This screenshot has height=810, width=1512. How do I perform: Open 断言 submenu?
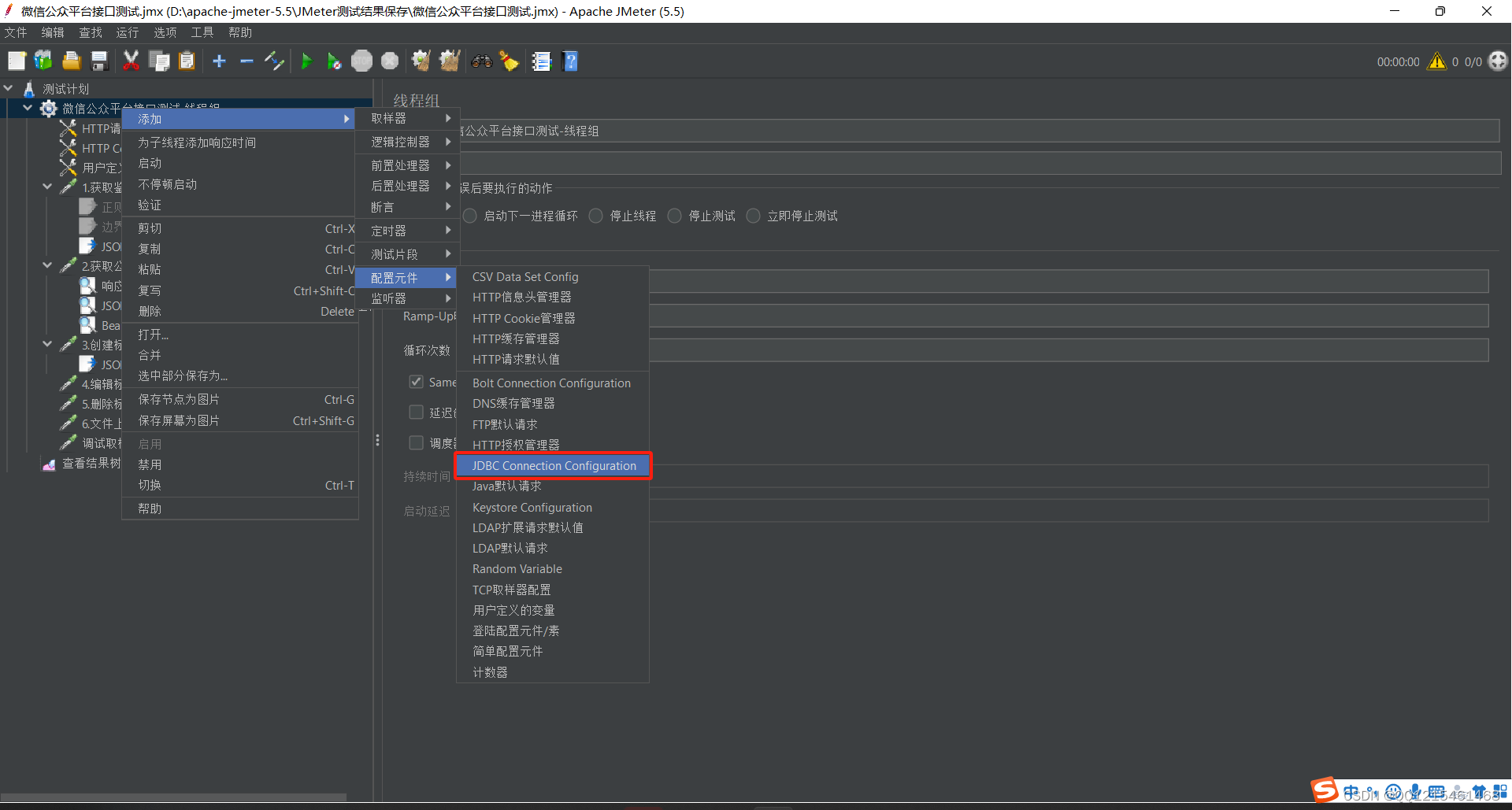(x=408, y=207)
